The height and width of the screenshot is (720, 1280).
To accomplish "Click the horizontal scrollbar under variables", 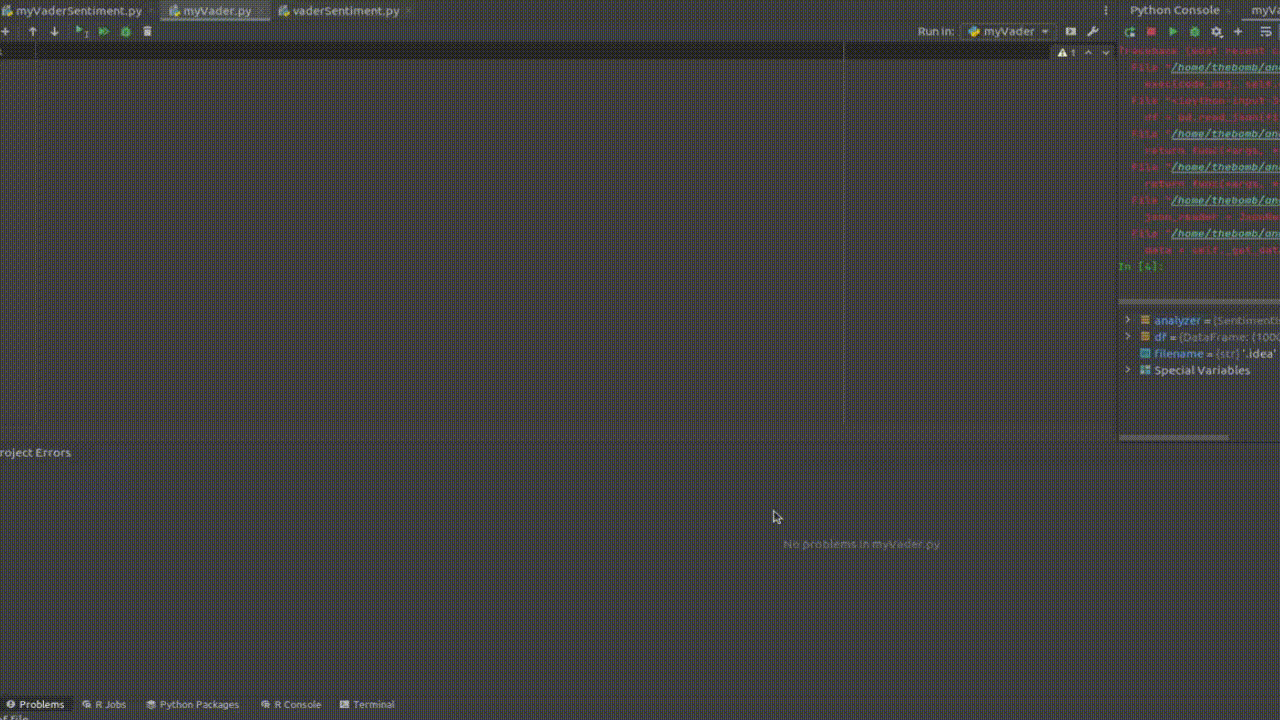I will [x=1173, y=437].
